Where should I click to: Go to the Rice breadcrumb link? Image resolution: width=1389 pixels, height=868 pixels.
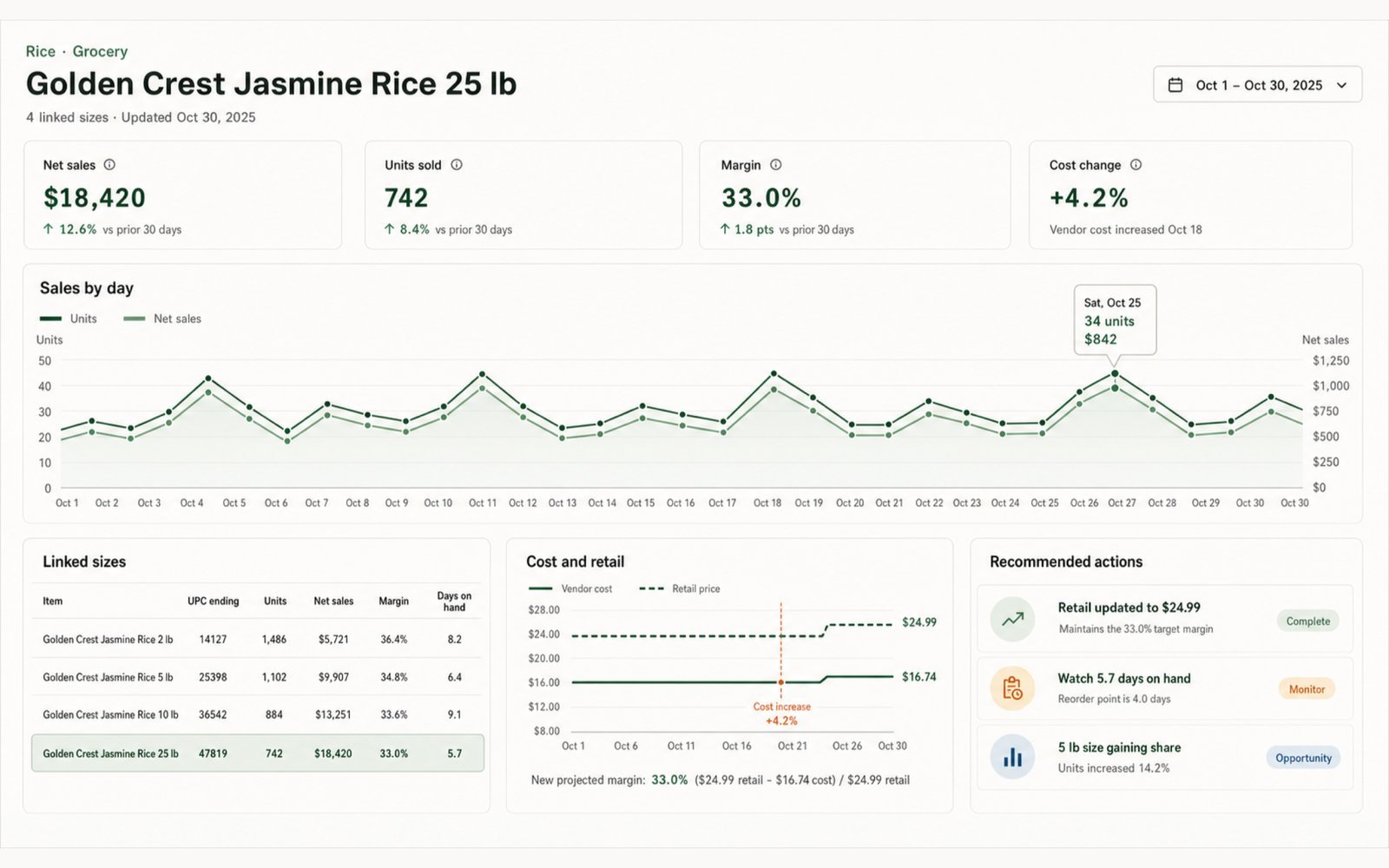click(41, 51)
